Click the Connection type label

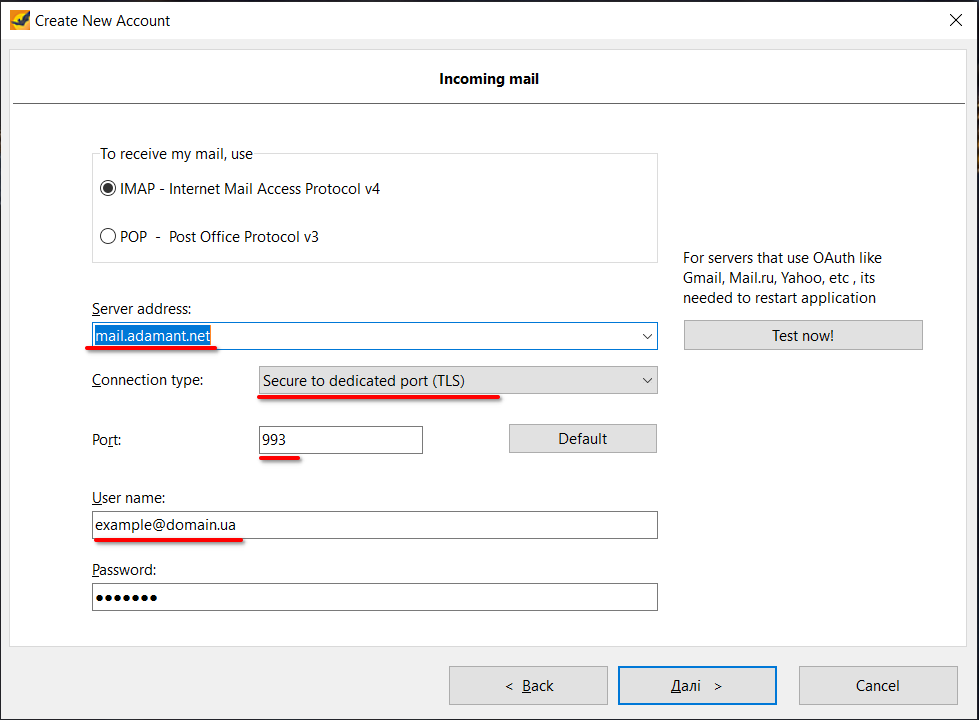147,380
